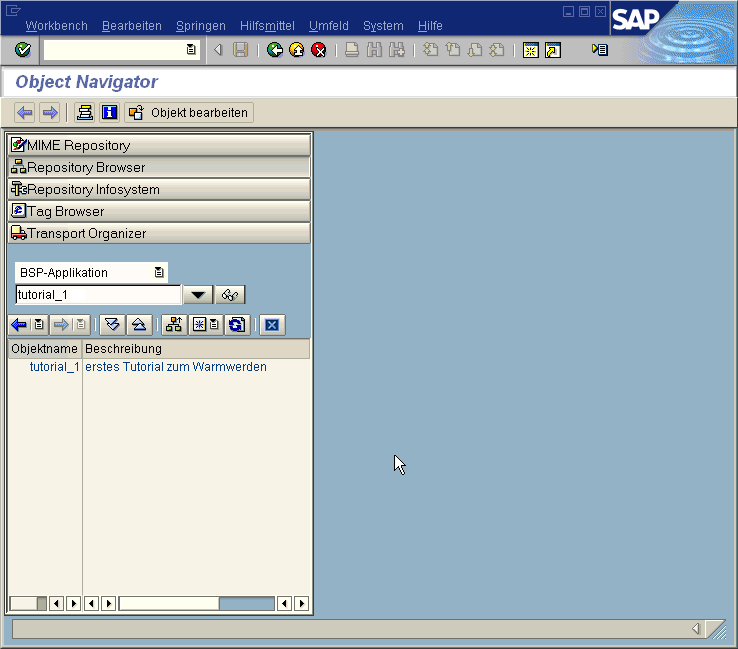Click Expand All Nodes icon in tree toolbar
738x649 pixels.
(112, 325)
